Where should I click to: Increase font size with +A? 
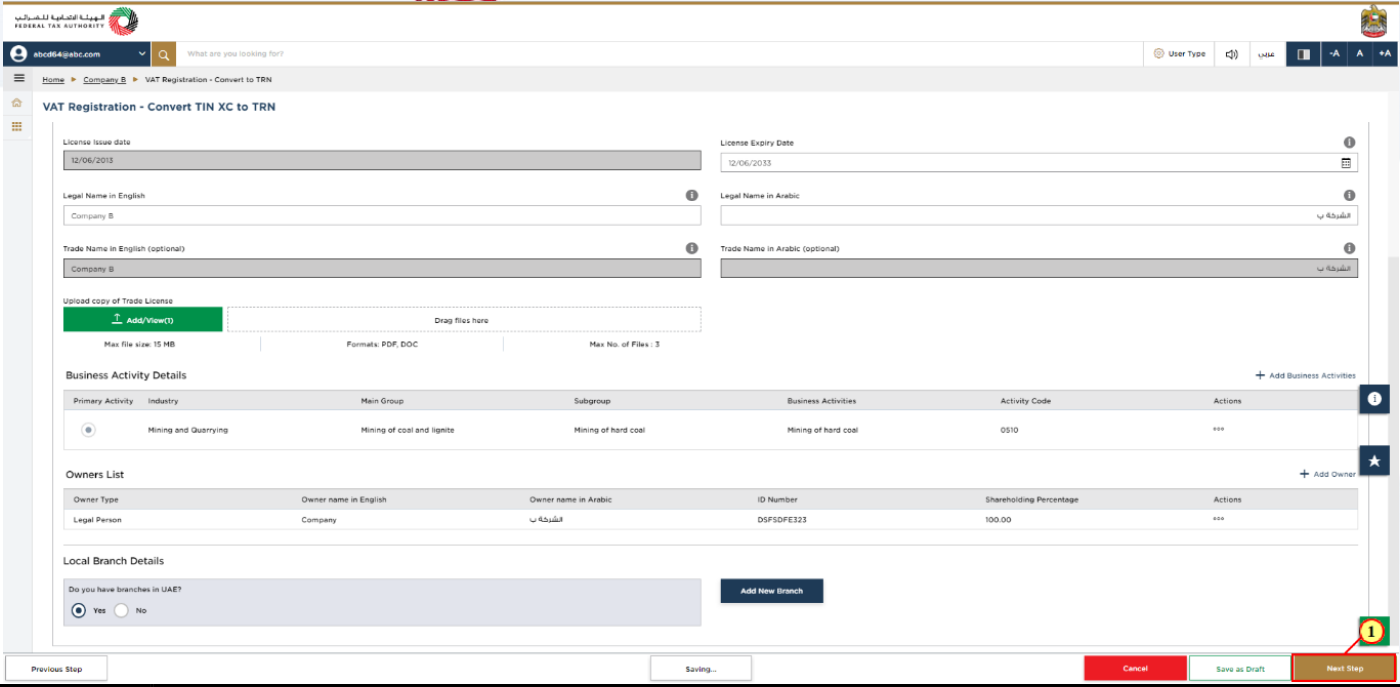[1385, 54]
